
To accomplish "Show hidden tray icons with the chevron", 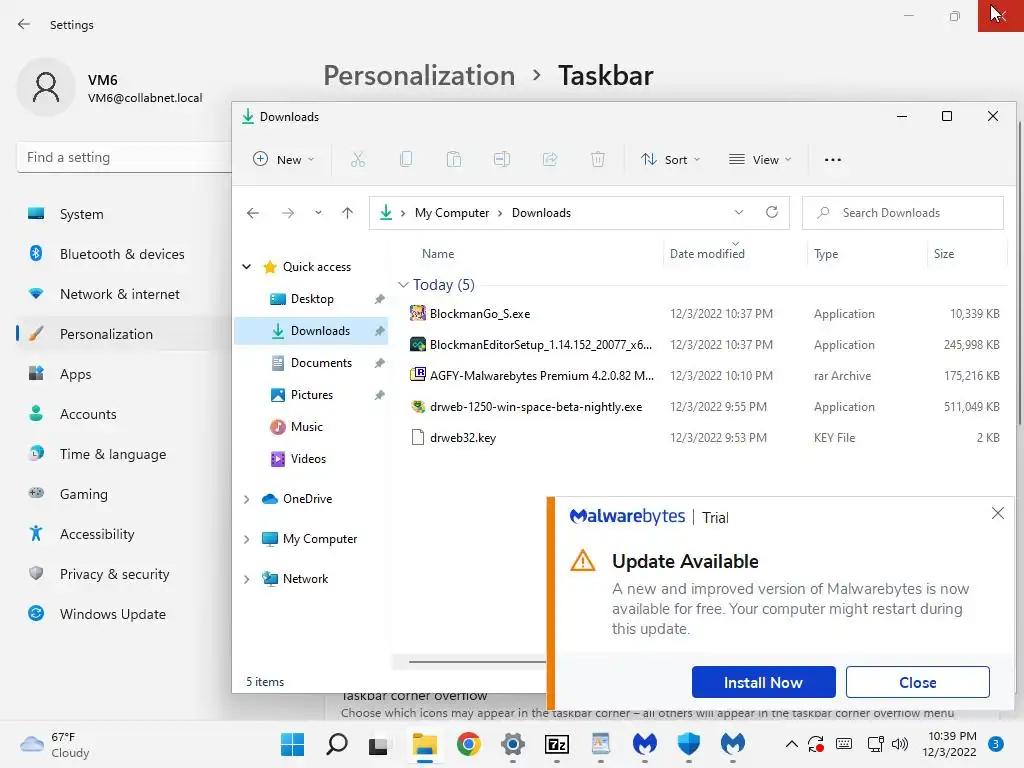I will point(792,744).
